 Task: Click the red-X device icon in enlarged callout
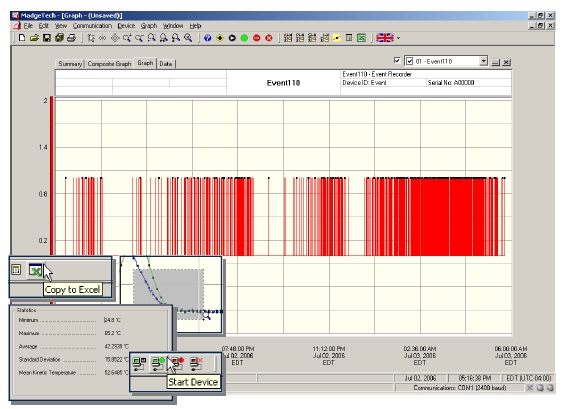click(x=196, y=364)
